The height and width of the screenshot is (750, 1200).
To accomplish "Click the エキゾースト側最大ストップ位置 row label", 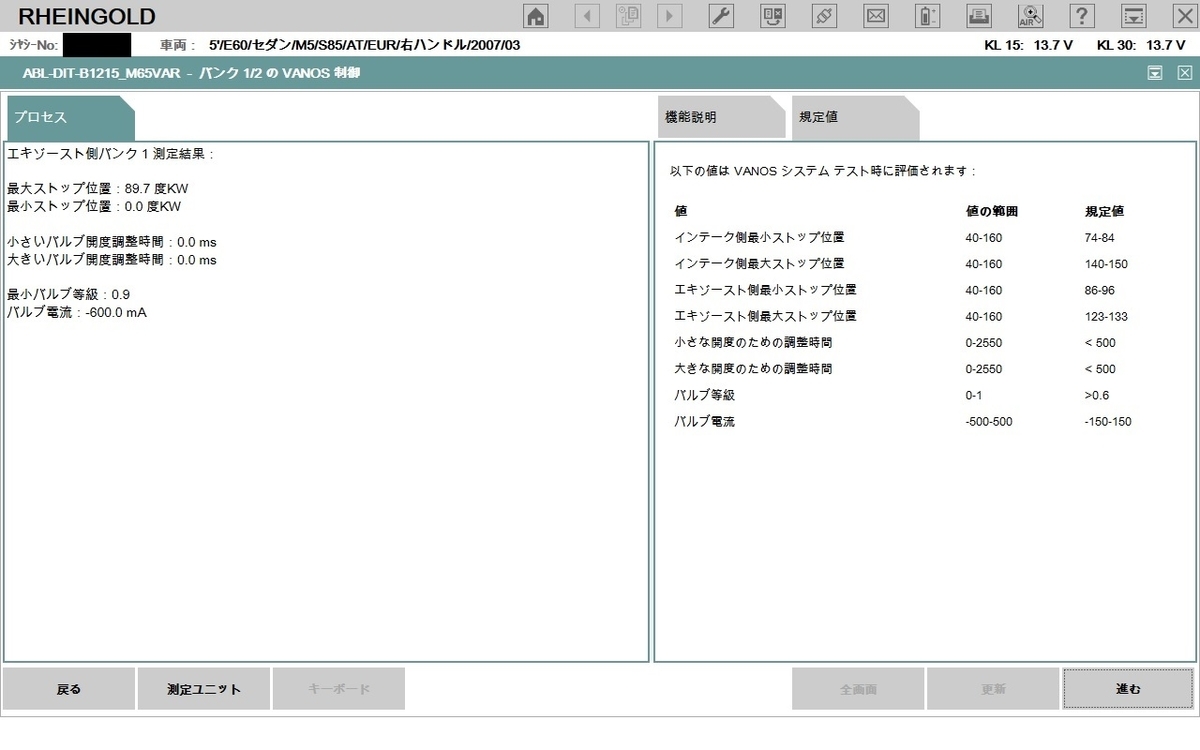I will click(765, 316).
